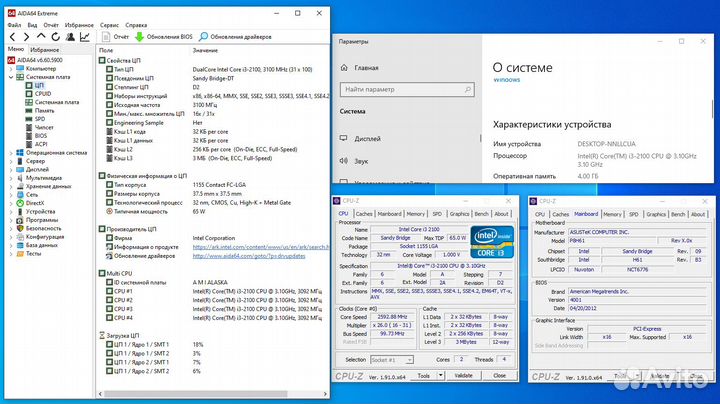Select the Тесты tree node
Image resolution: width=720 pixels, height=404 pixels.
click(34, 253)
